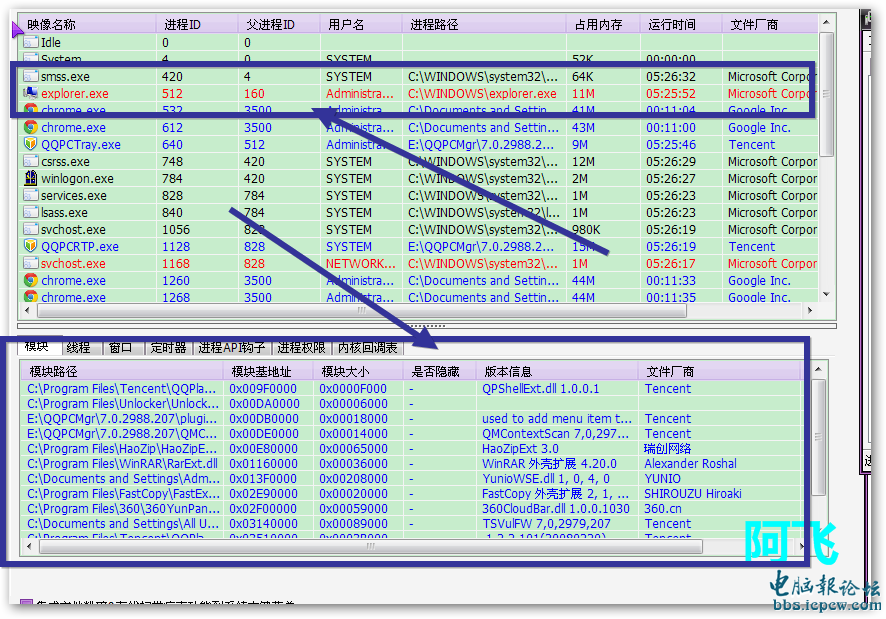Image resolution: width=886 pixels, height=619 pixels.
Task: Click process ID 840 of lsass.exe
Action: [x=172, y=213]
